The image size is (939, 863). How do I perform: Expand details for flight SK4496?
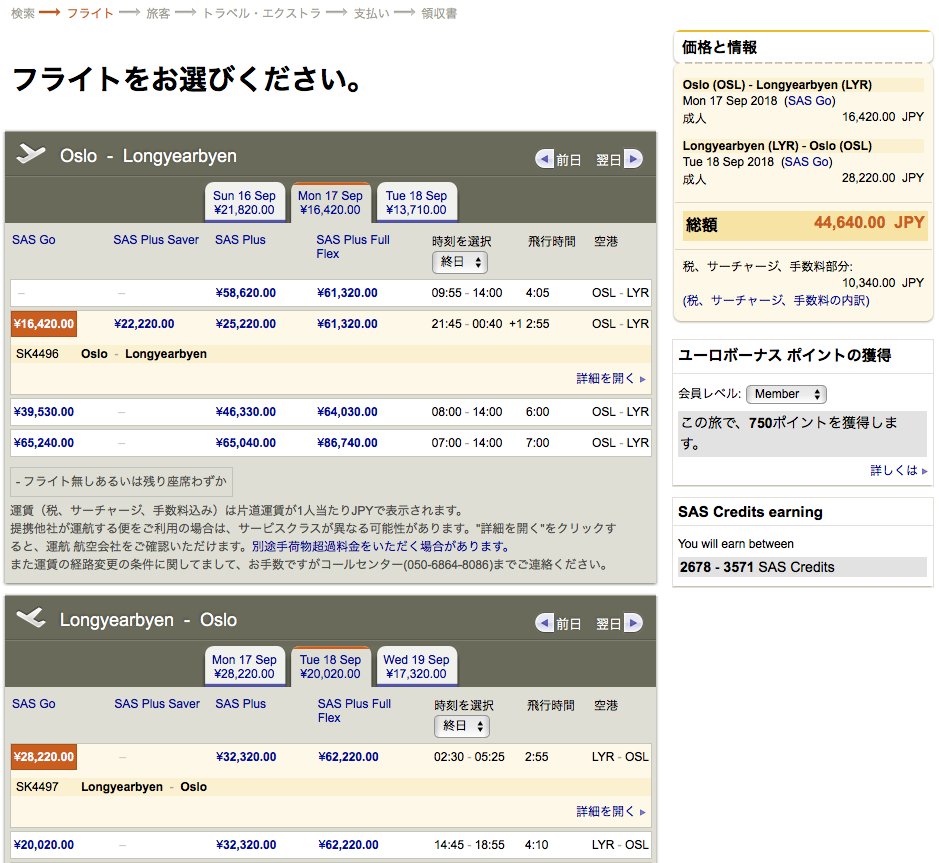pos(610,378)
